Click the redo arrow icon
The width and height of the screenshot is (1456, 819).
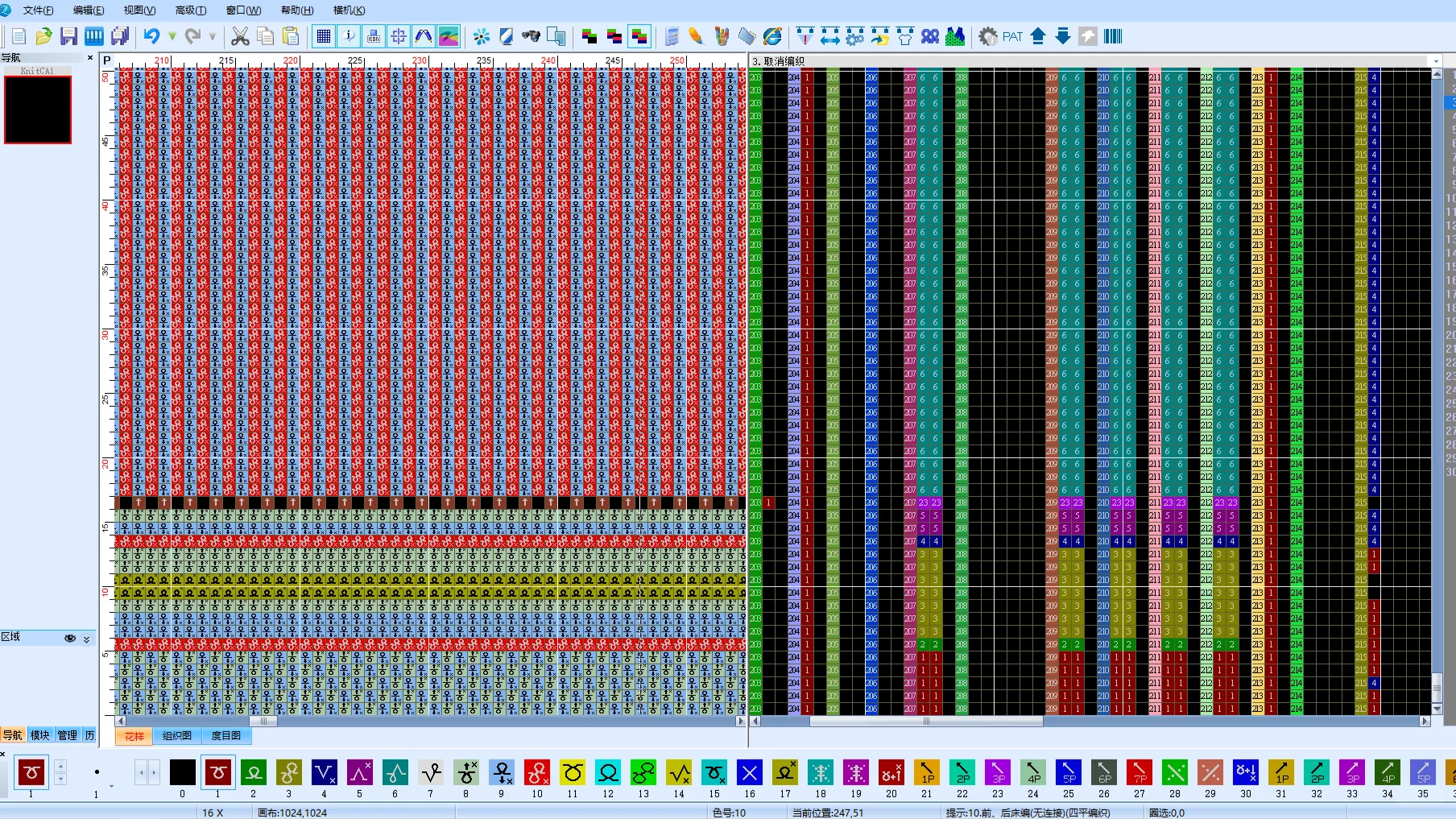[x=192, y=36]
